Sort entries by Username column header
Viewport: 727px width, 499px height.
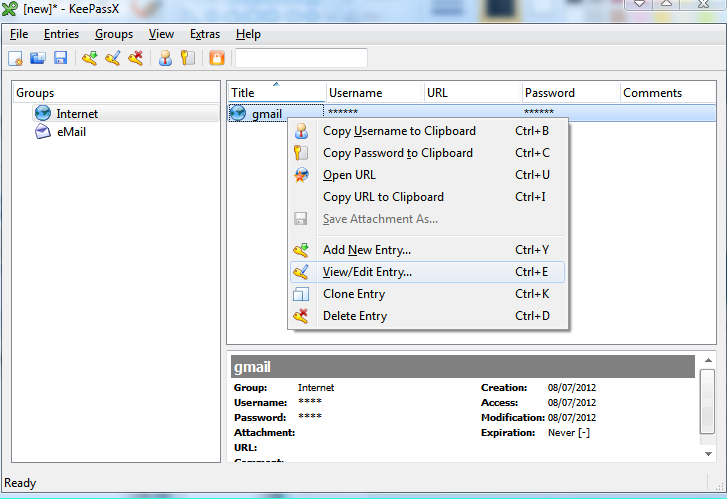[x=375, y=93]
